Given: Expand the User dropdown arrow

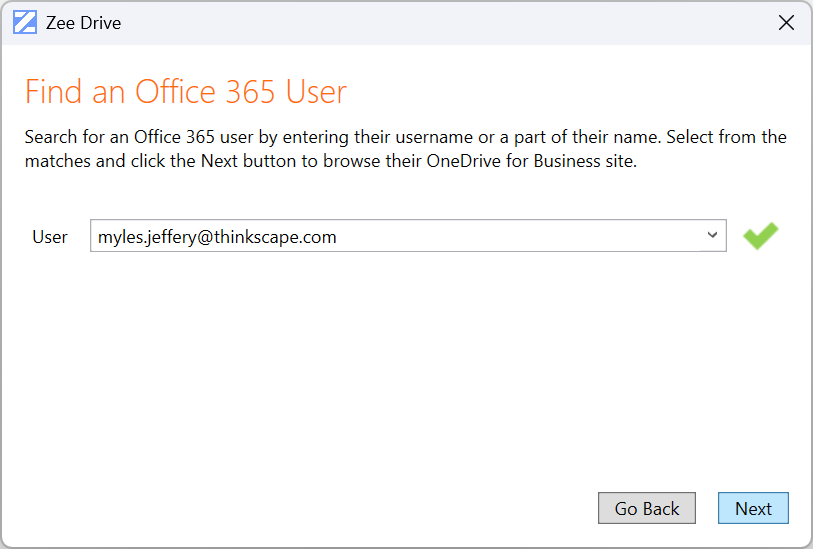Looking at the screenshot, I should (712, 236).
